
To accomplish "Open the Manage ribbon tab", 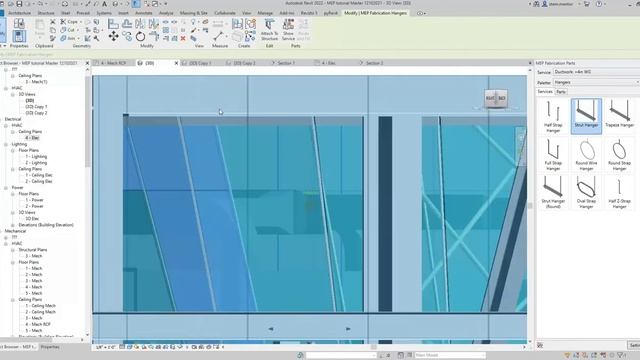I will click(265, 13).
